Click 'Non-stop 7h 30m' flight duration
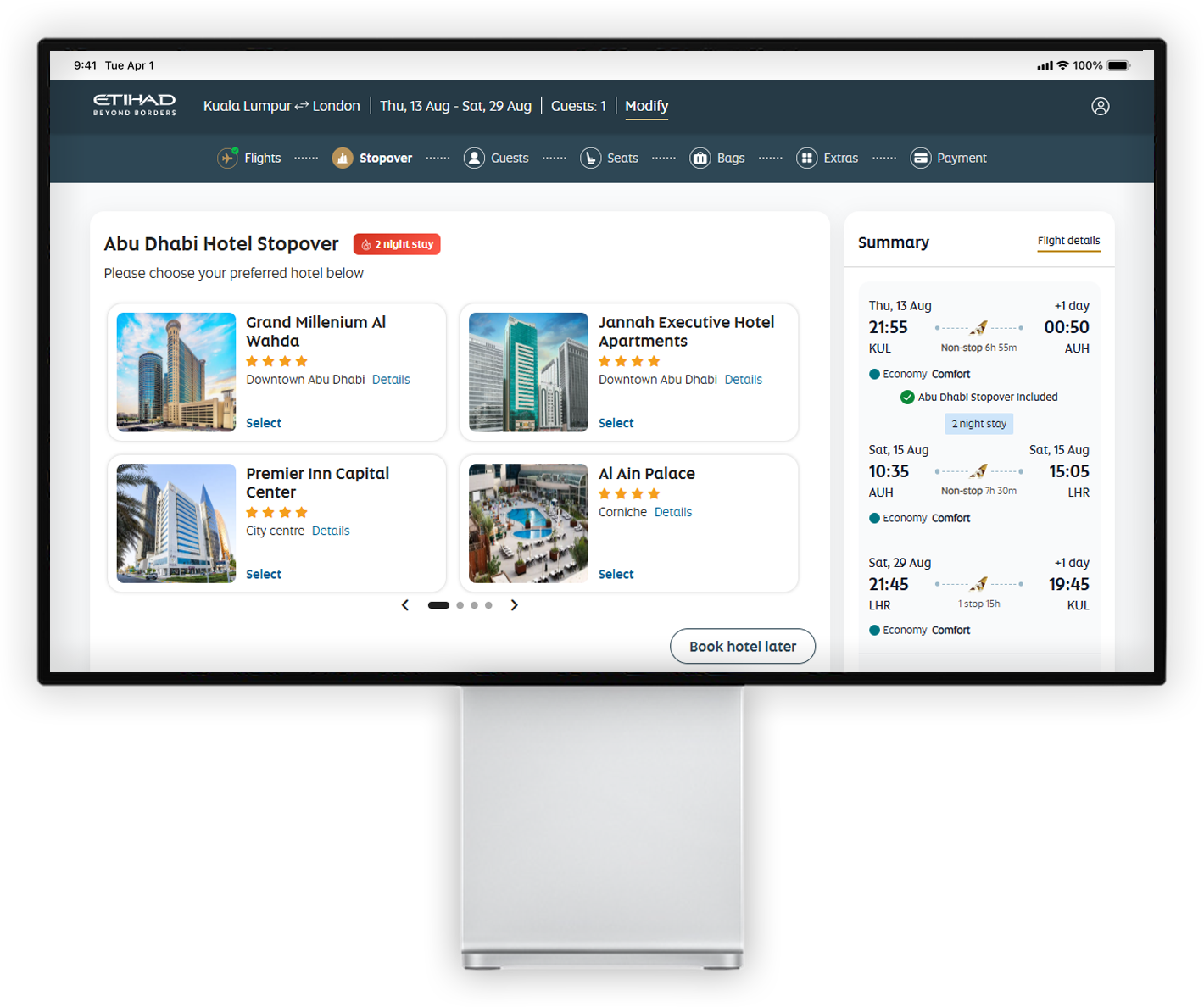 [x=978, y=491]
